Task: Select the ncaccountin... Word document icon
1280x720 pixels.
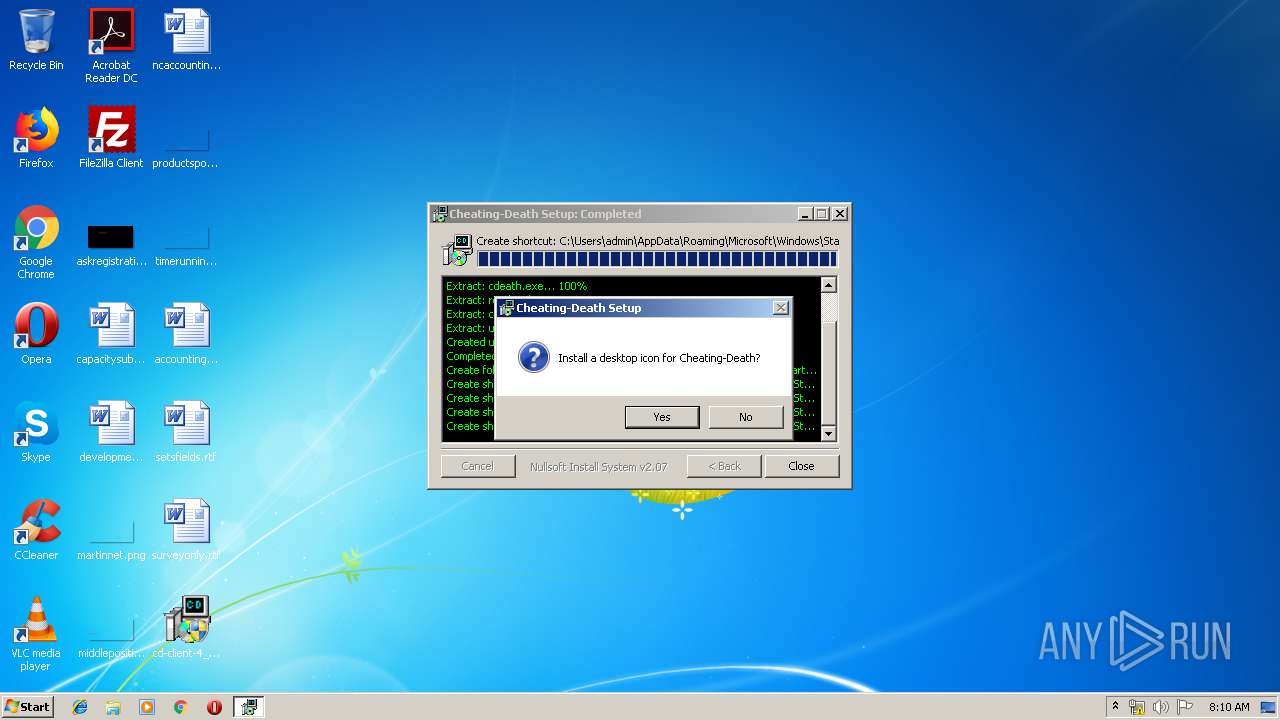Action: click(x=186, y=41)
